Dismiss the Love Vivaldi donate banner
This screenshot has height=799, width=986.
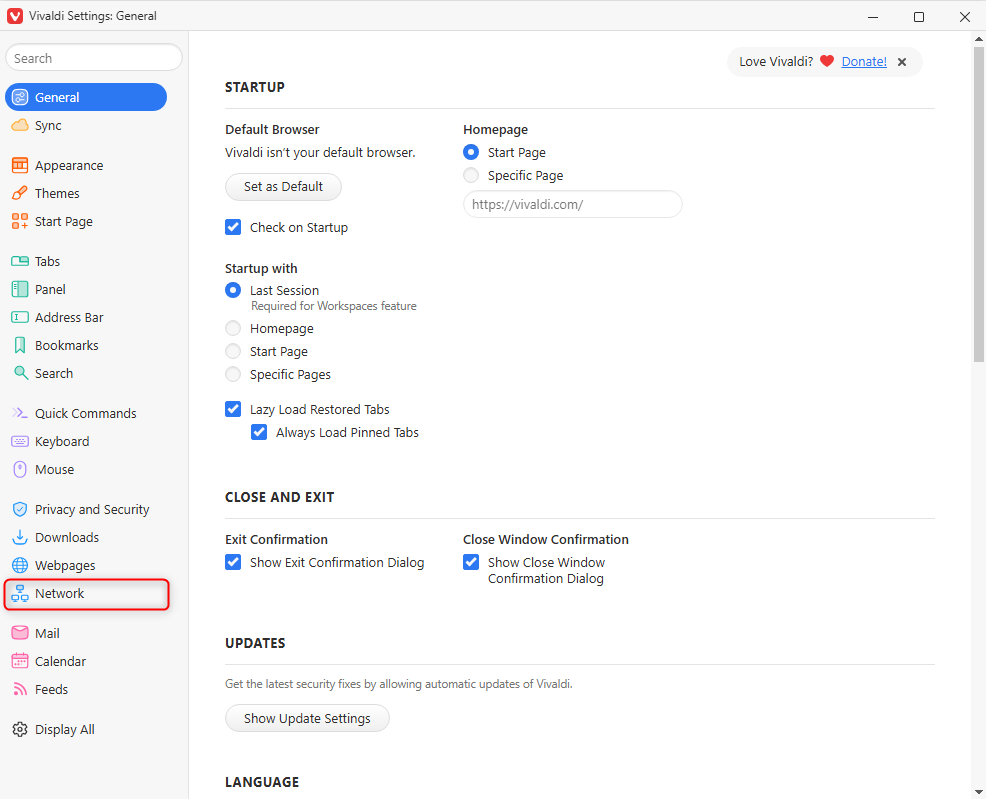pyautogui.click(x=902, y=62)
